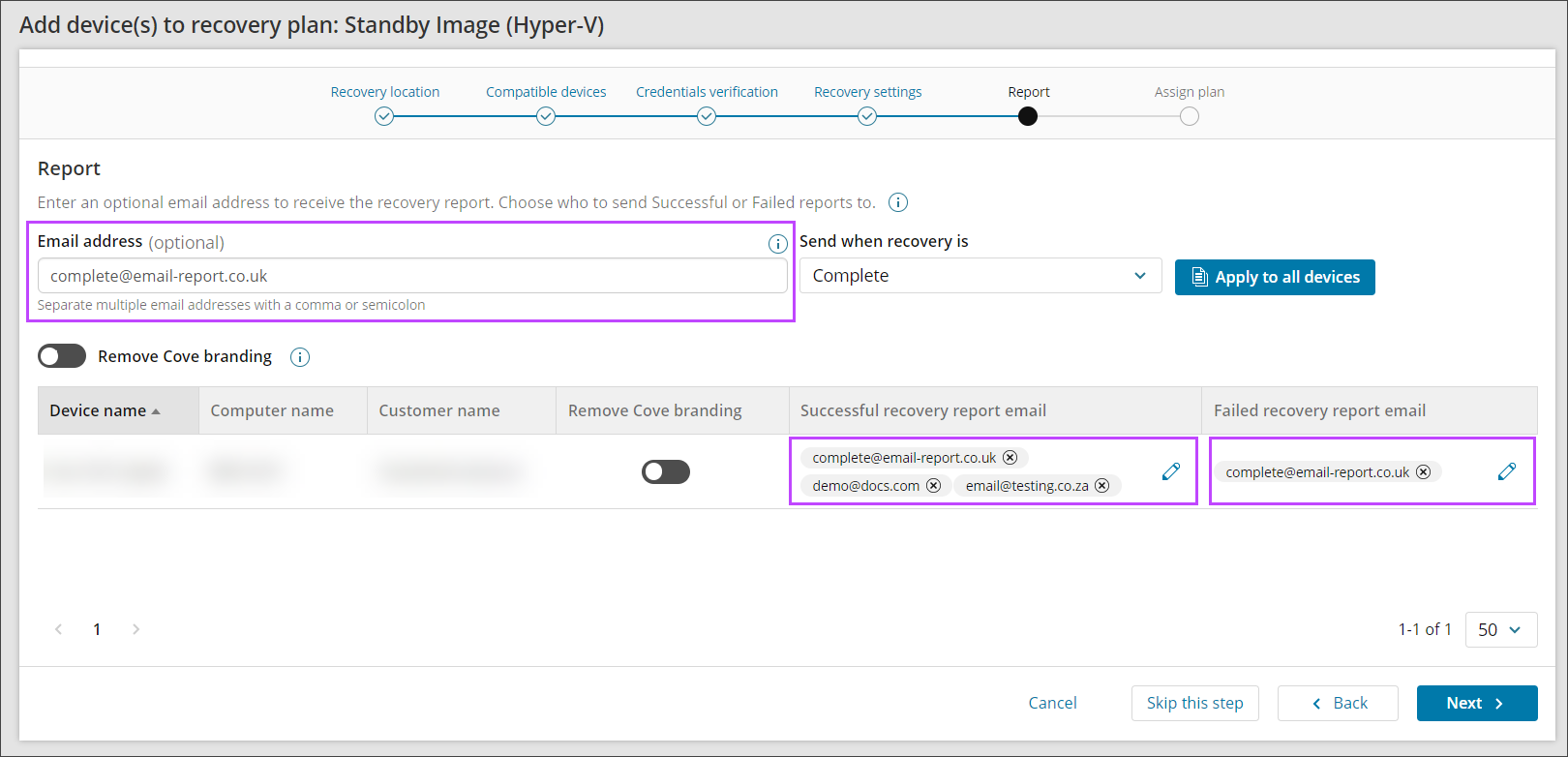Edit failed recovery report email with pencil icon

tap(1507, 471)
